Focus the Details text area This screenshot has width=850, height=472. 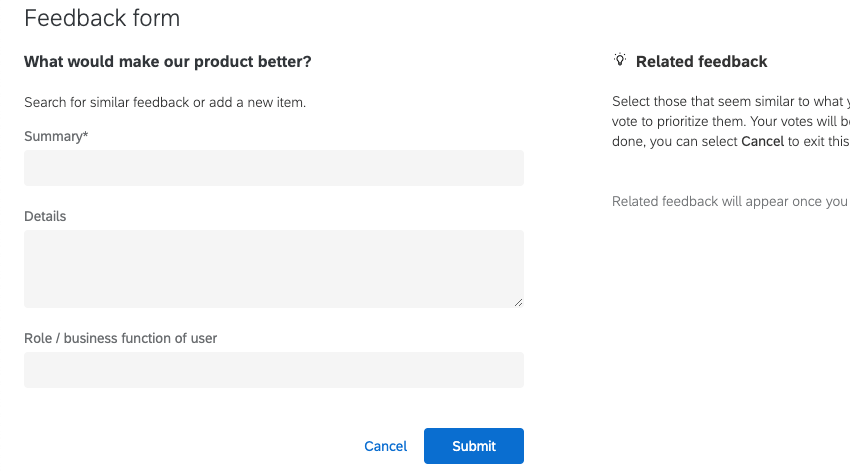273,268
